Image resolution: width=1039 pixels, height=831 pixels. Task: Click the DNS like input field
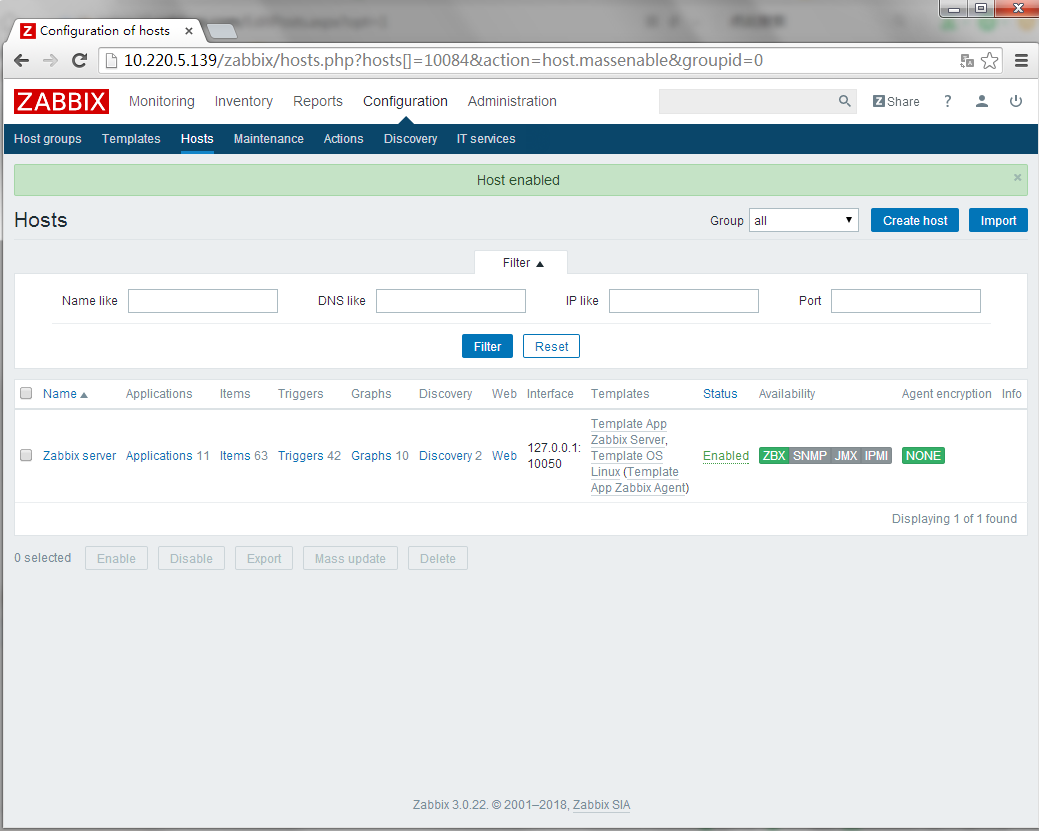(x=451, y=301)
